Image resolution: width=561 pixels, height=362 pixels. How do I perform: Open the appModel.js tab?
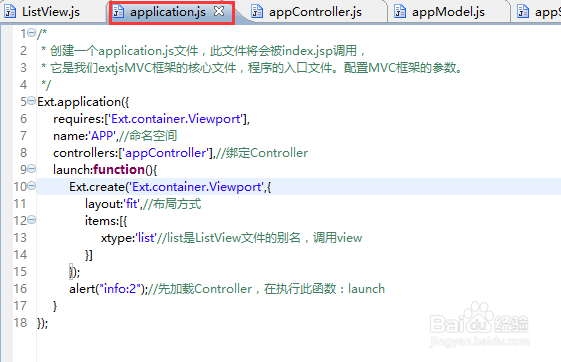(448, 12)
